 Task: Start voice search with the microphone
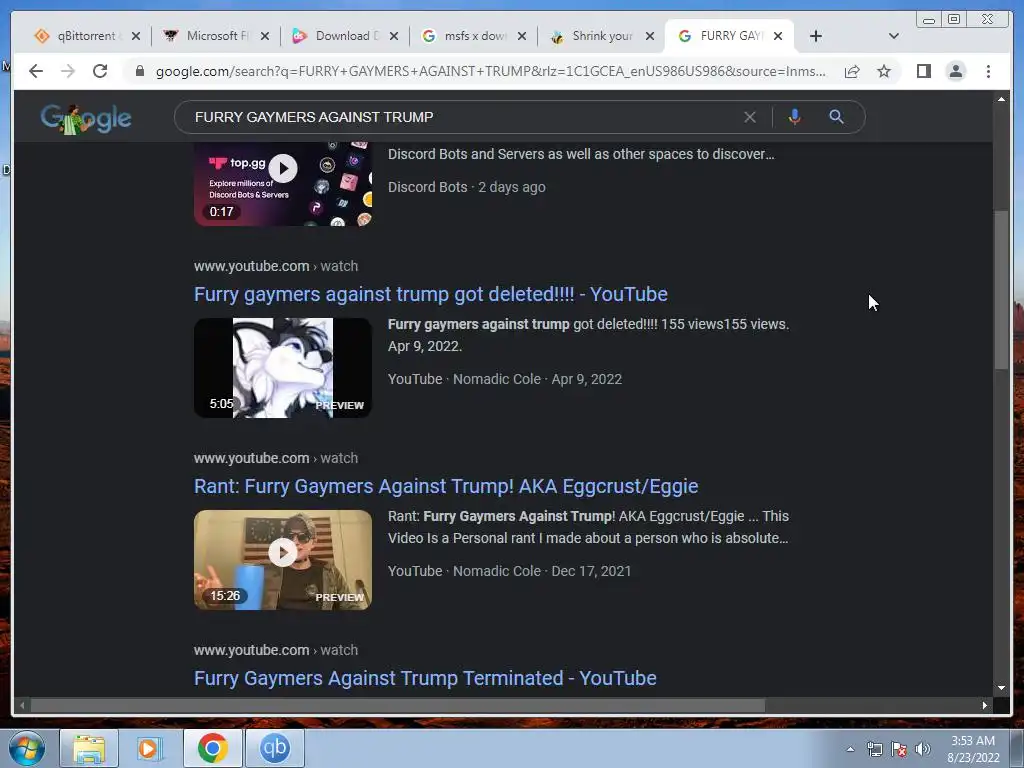[x=794, y=117]
